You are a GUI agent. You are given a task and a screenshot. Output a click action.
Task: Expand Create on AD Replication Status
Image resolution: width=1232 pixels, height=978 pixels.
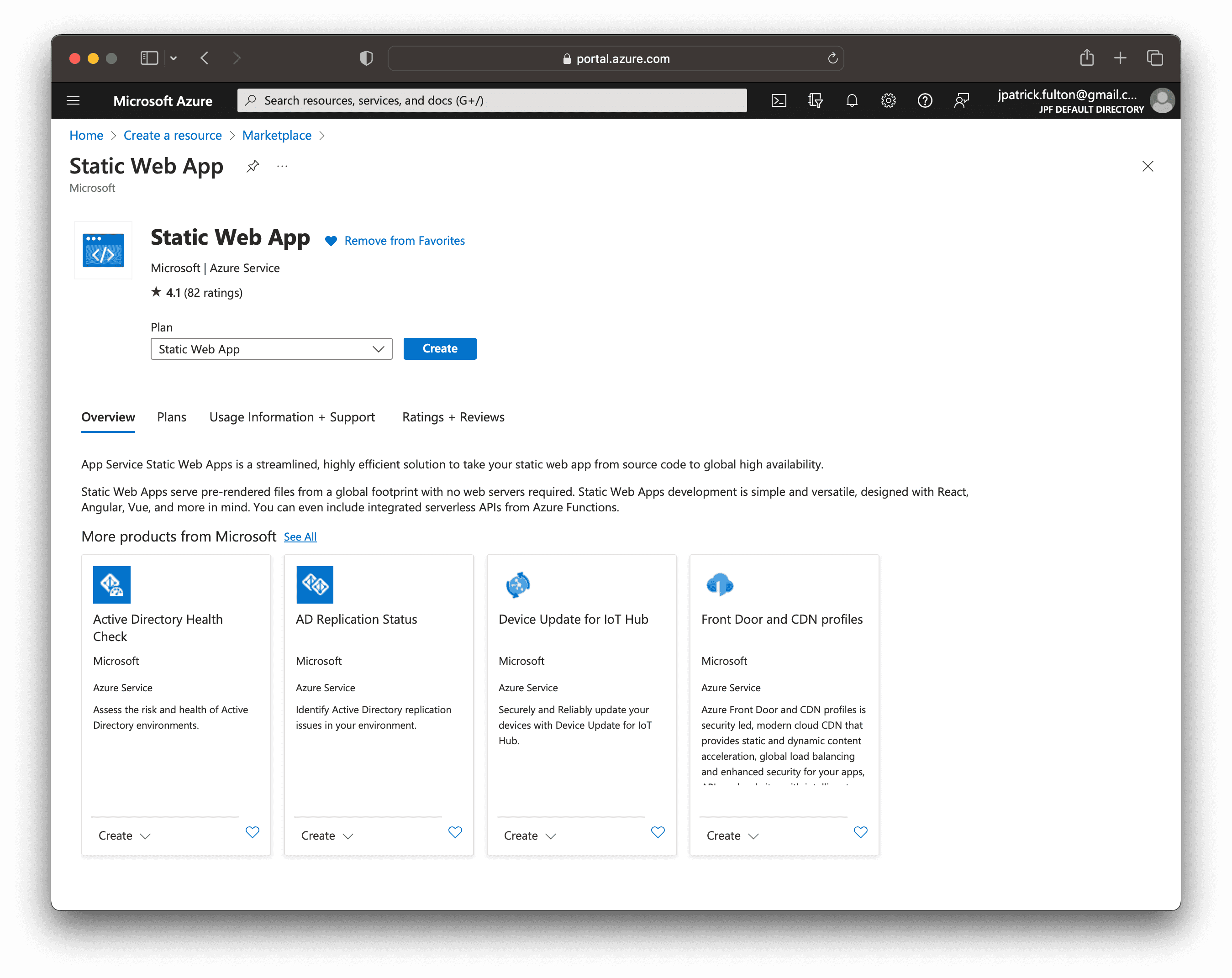[x=327, y=836]
